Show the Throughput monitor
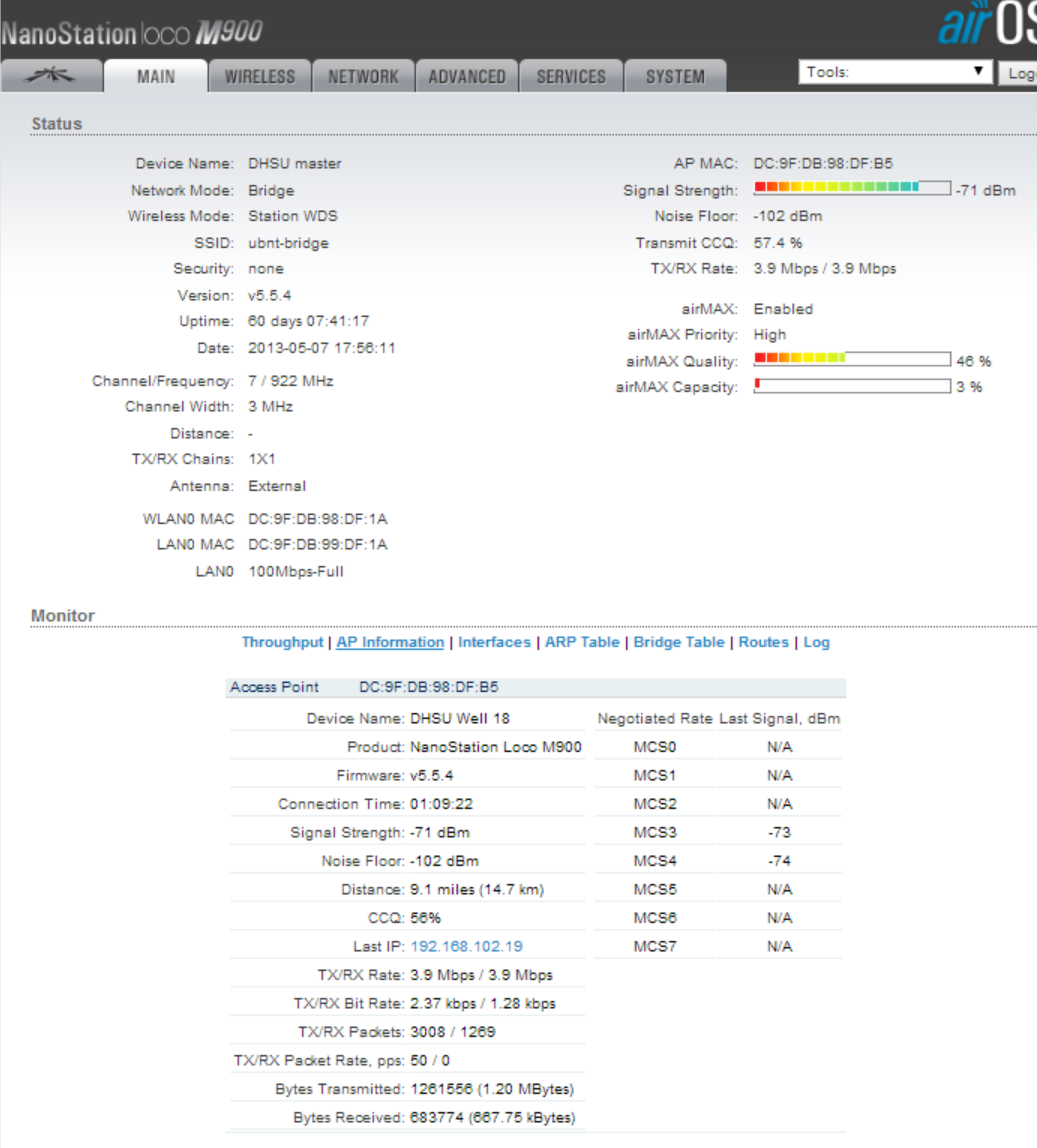This screenshot has width=1037, height=1148. (282, 642)
